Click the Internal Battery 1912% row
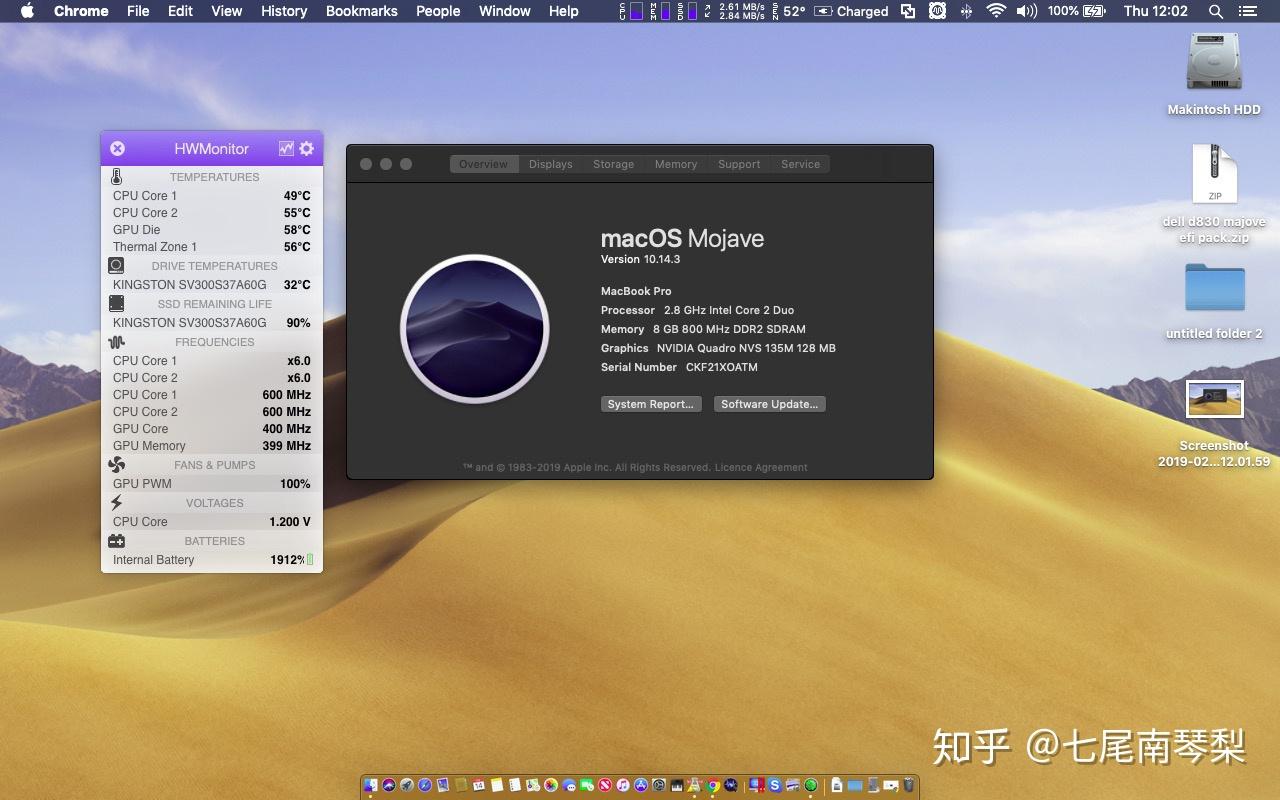 coord(212,560)
